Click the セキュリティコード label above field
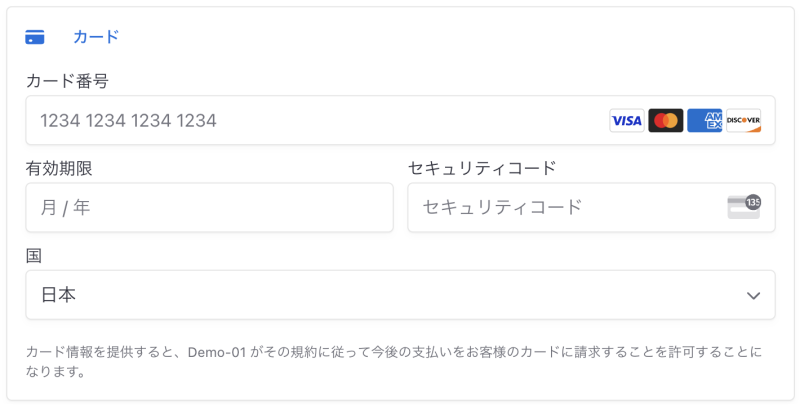Screen dimensions: 800x411 482,168
